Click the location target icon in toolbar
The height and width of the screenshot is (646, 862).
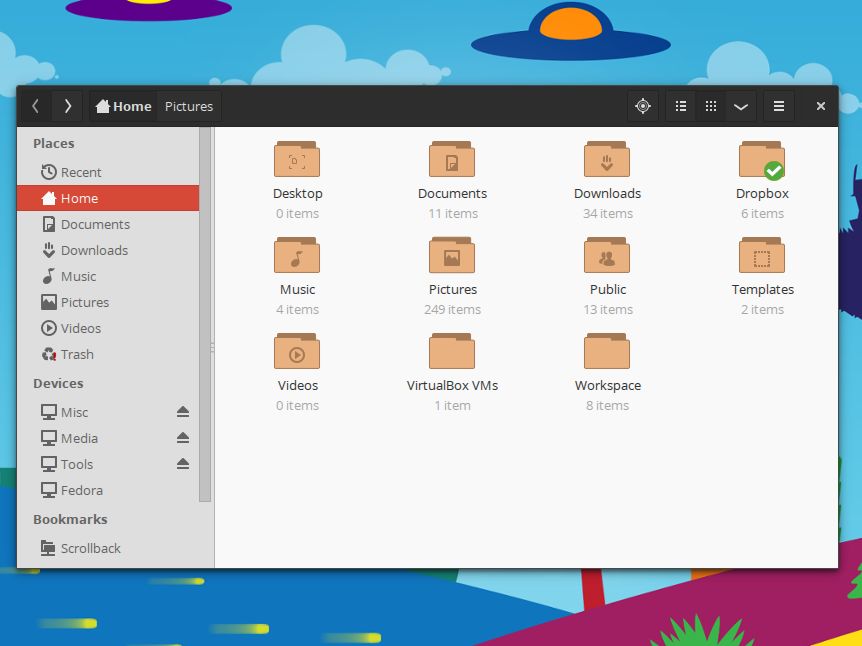[x=643, y=106]
